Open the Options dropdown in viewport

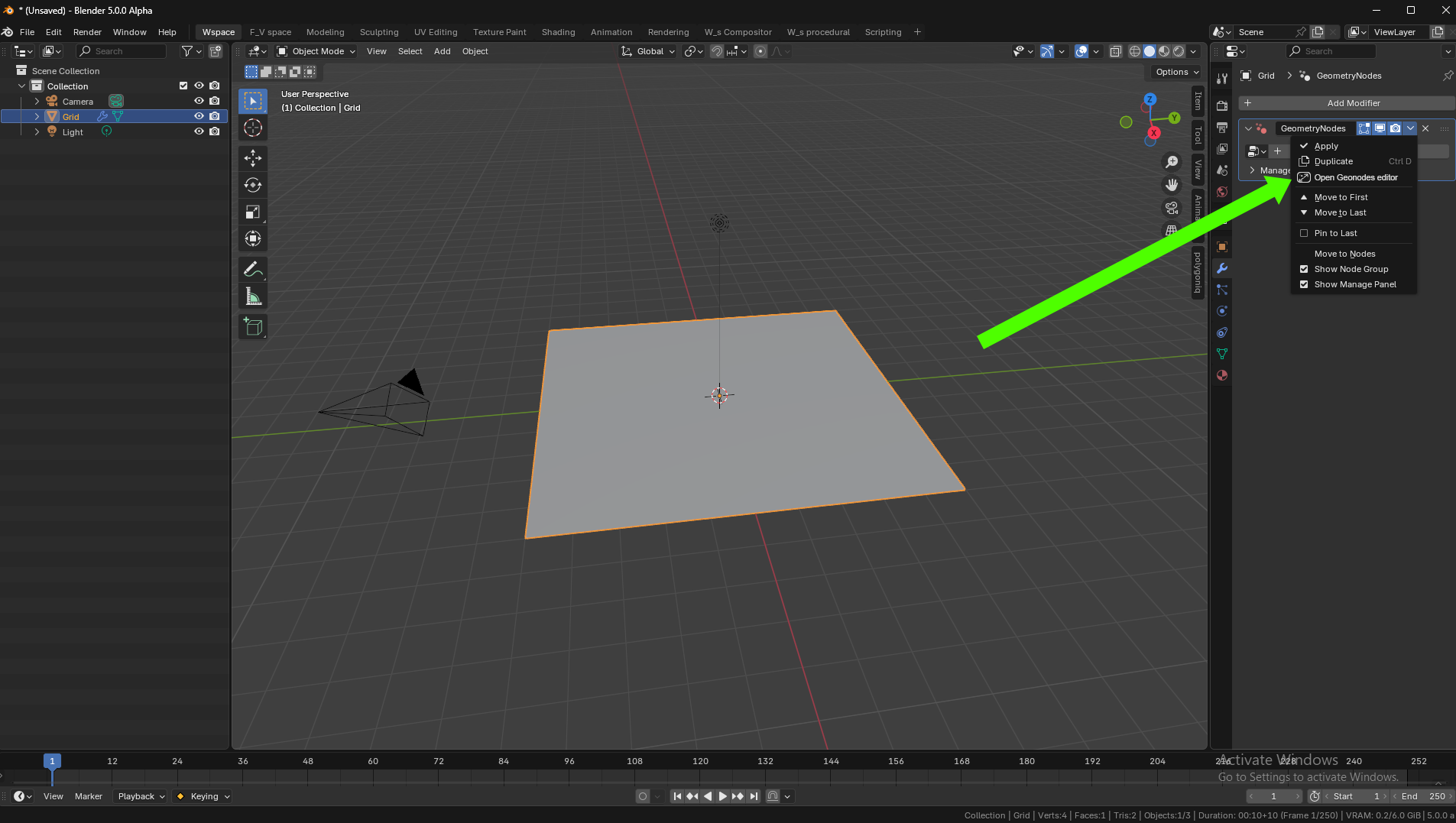pyautogui.click(x=1177, y=72)
